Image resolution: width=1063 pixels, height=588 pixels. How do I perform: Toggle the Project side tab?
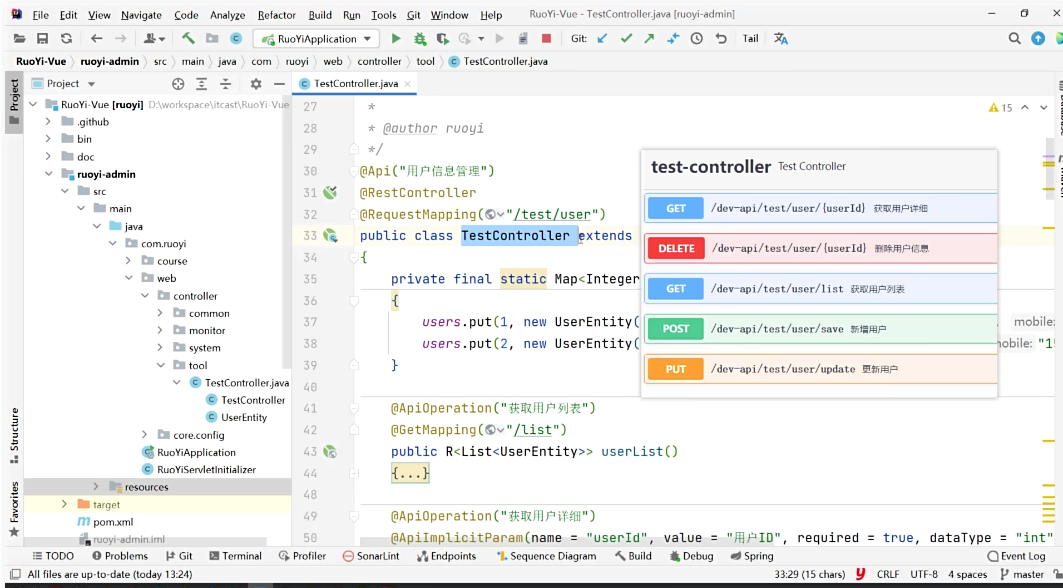click(14, 101)
